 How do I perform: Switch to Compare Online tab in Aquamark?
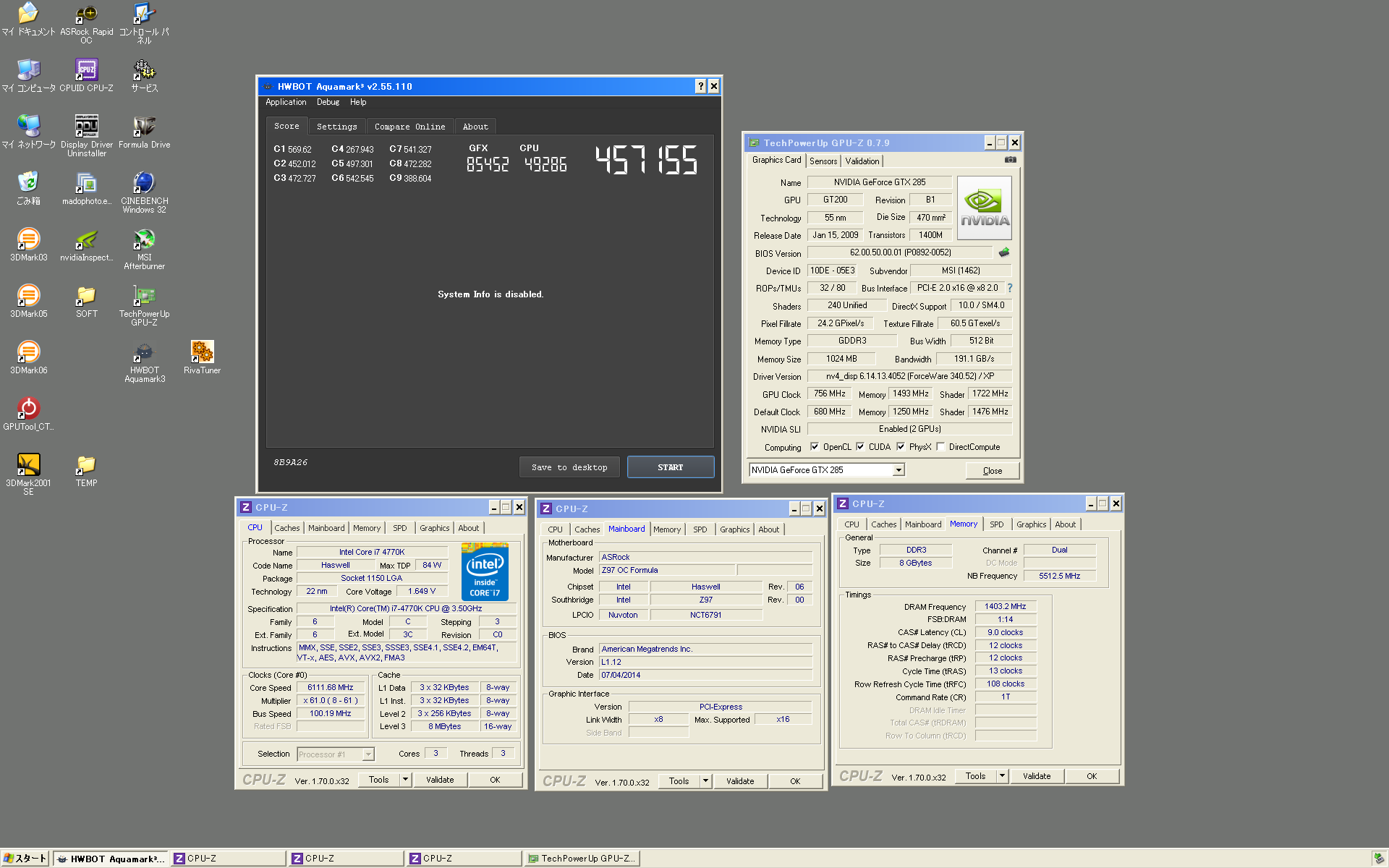point(409,127)
